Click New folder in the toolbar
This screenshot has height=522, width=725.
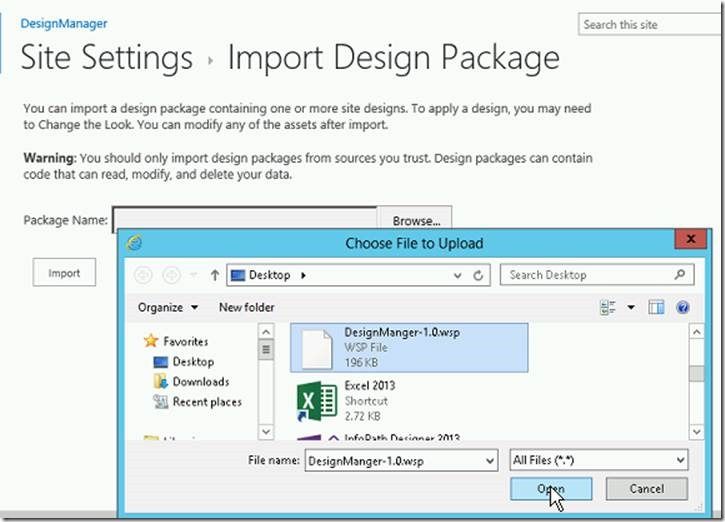tap(246, 307)
